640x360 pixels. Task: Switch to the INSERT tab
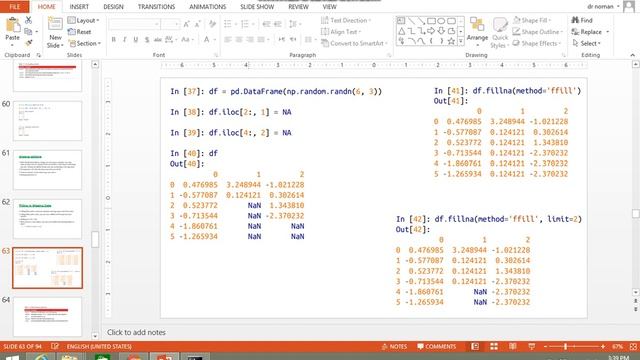tap(79, 7)
